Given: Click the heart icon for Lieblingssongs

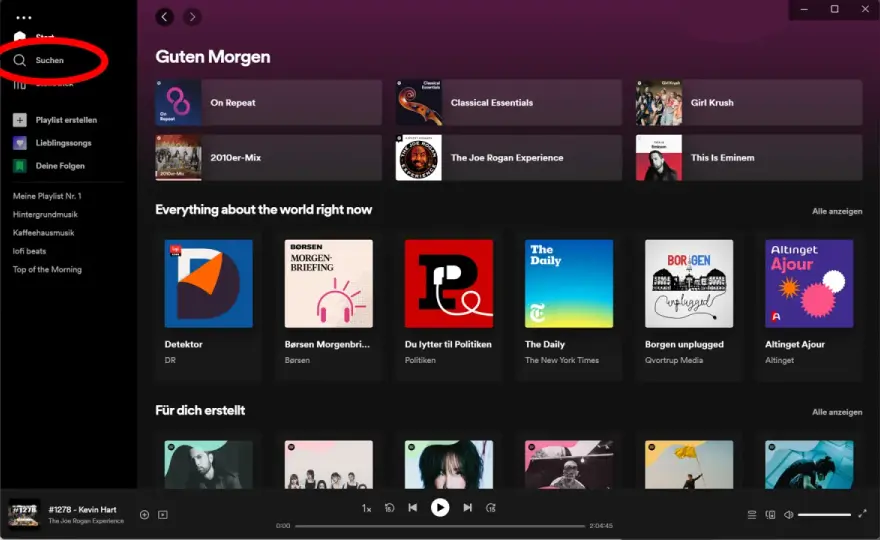Looking at the screenshot, I should pyautogui.click(x=20, y=143).
